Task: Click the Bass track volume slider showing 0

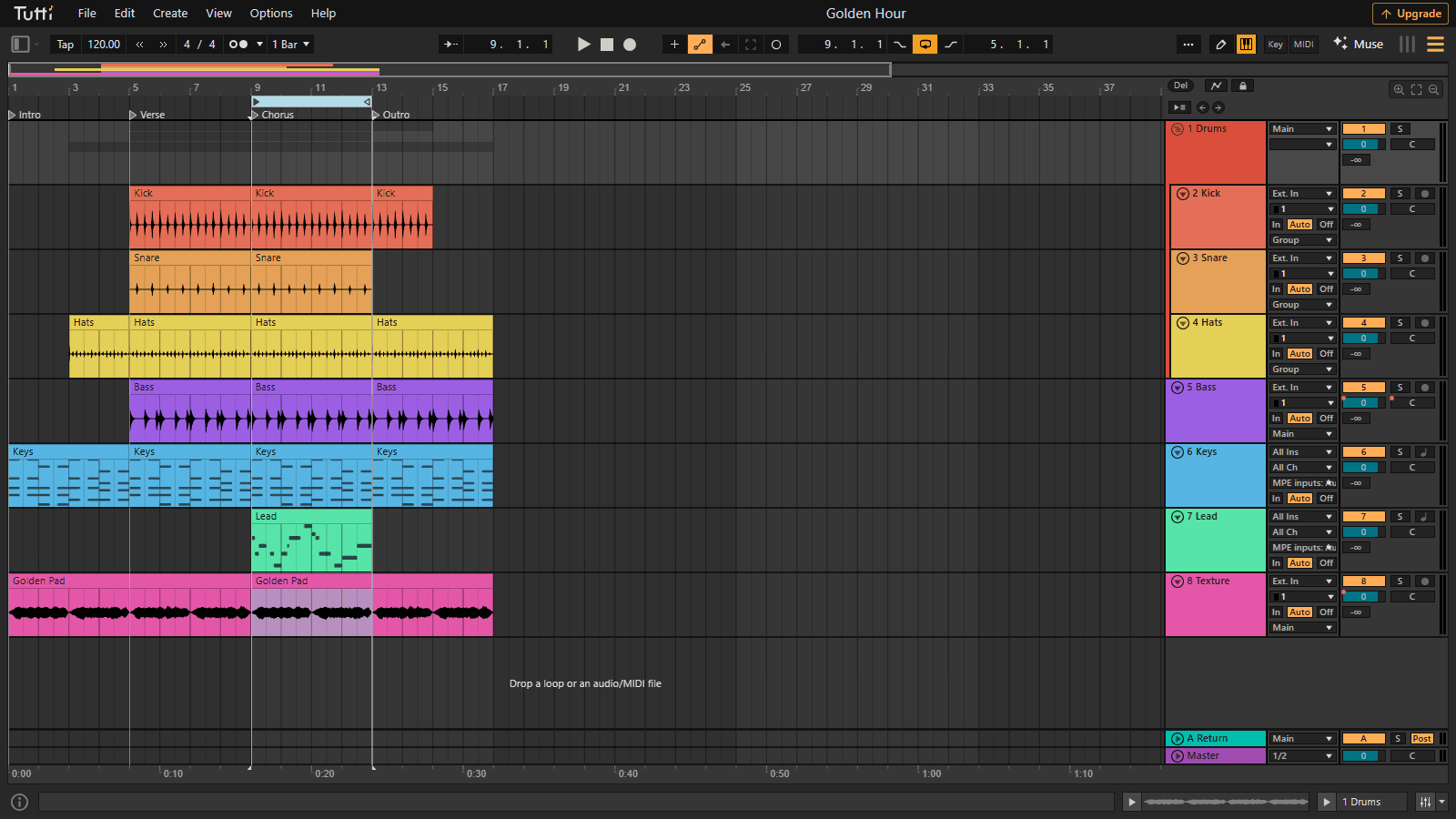Action: (x=1363, y=402)
